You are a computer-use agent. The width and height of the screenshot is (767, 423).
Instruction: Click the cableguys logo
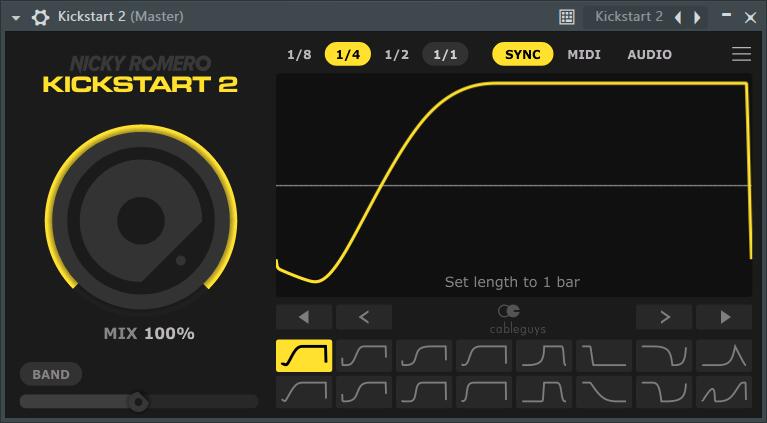pos(518,319)
